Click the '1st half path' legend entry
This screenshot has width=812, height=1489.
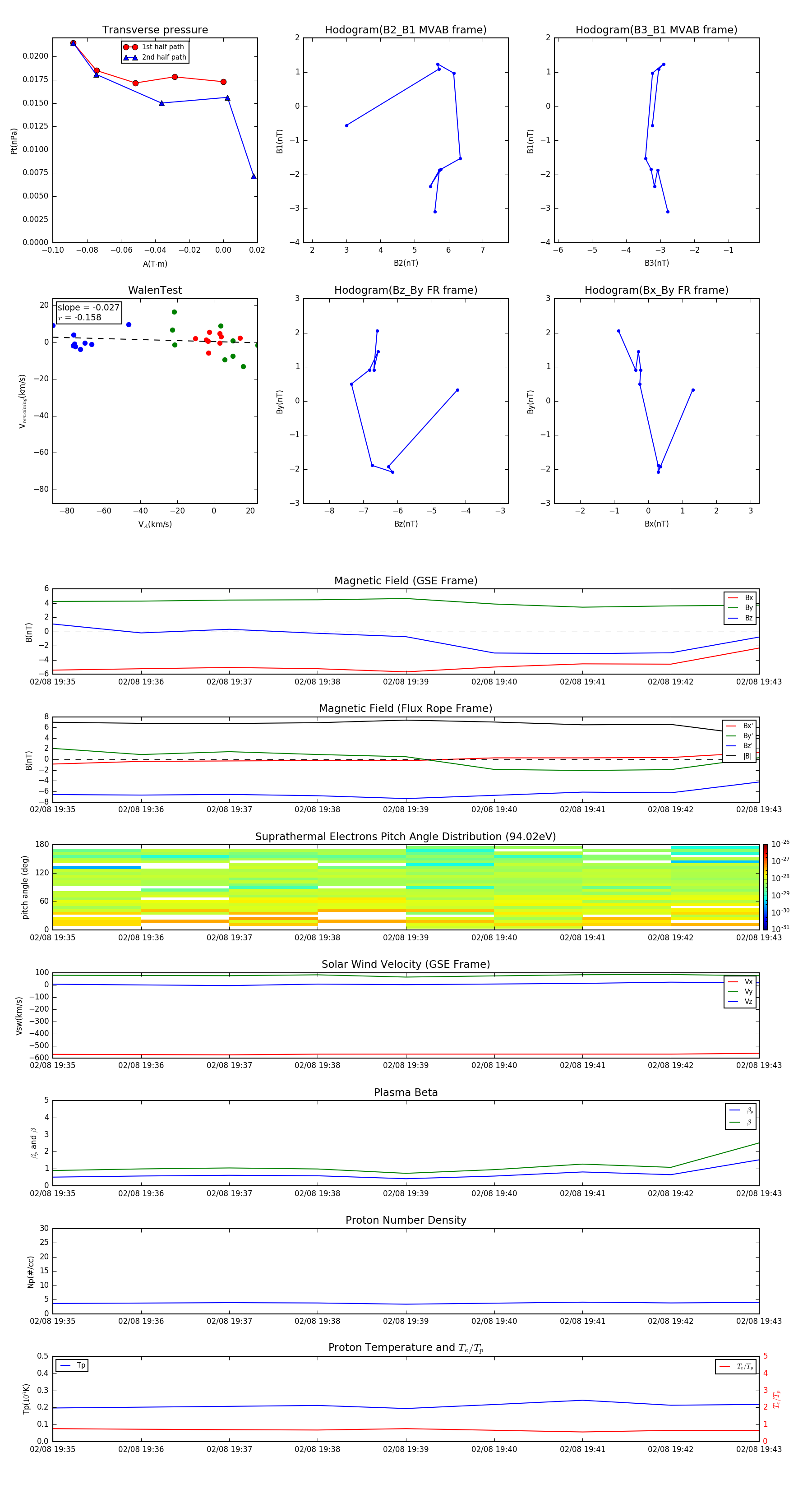click(x=154, y=47)
